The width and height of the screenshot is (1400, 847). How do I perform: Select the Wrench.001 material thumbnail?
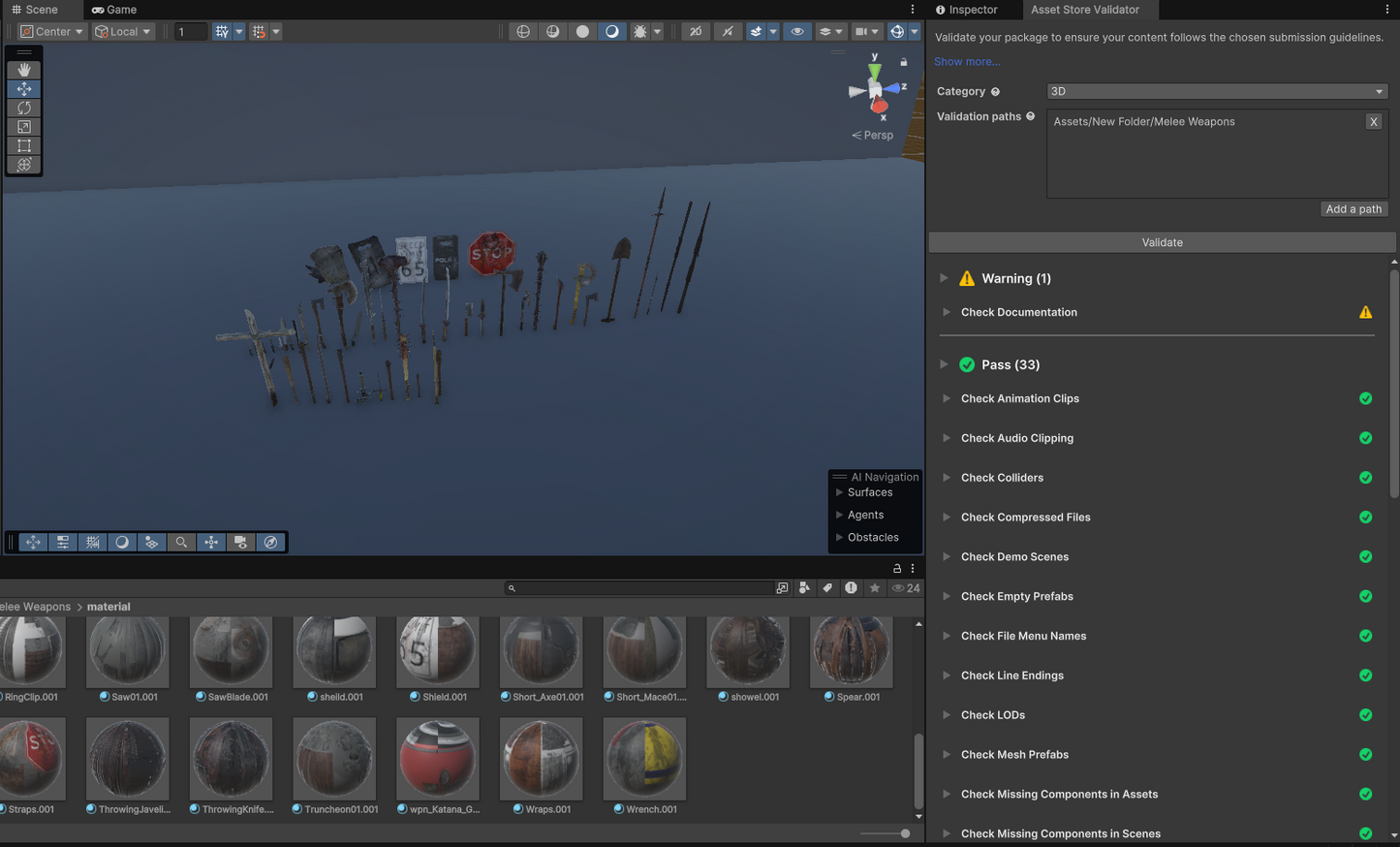point(644,759)
